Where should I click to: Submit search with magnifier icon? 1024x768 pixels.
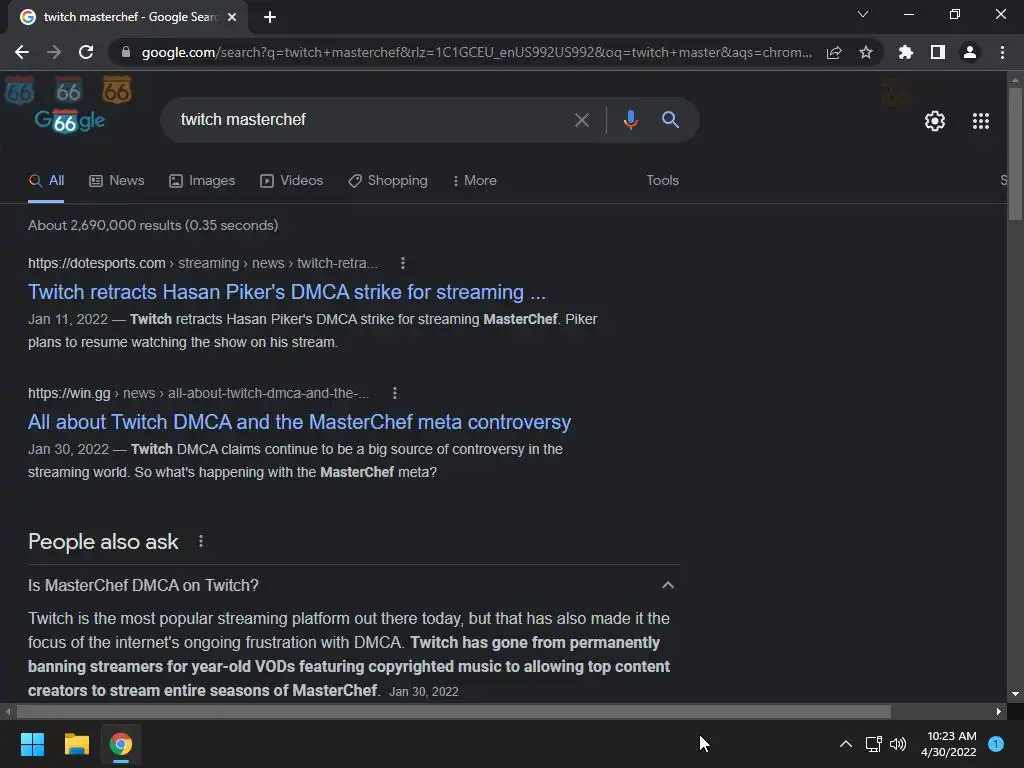(x=670, y=120)
